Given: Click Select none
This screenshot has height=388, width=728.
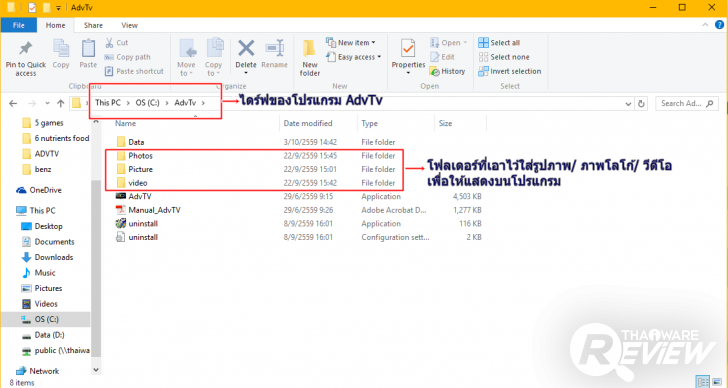Looking at the screenshot, I should pos(504,57).
